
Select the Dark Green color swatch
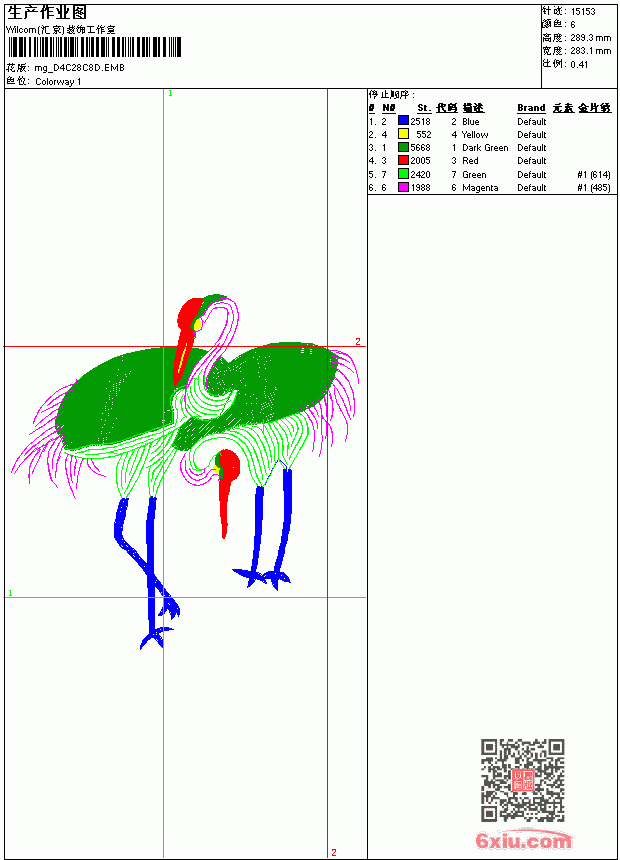403,147
